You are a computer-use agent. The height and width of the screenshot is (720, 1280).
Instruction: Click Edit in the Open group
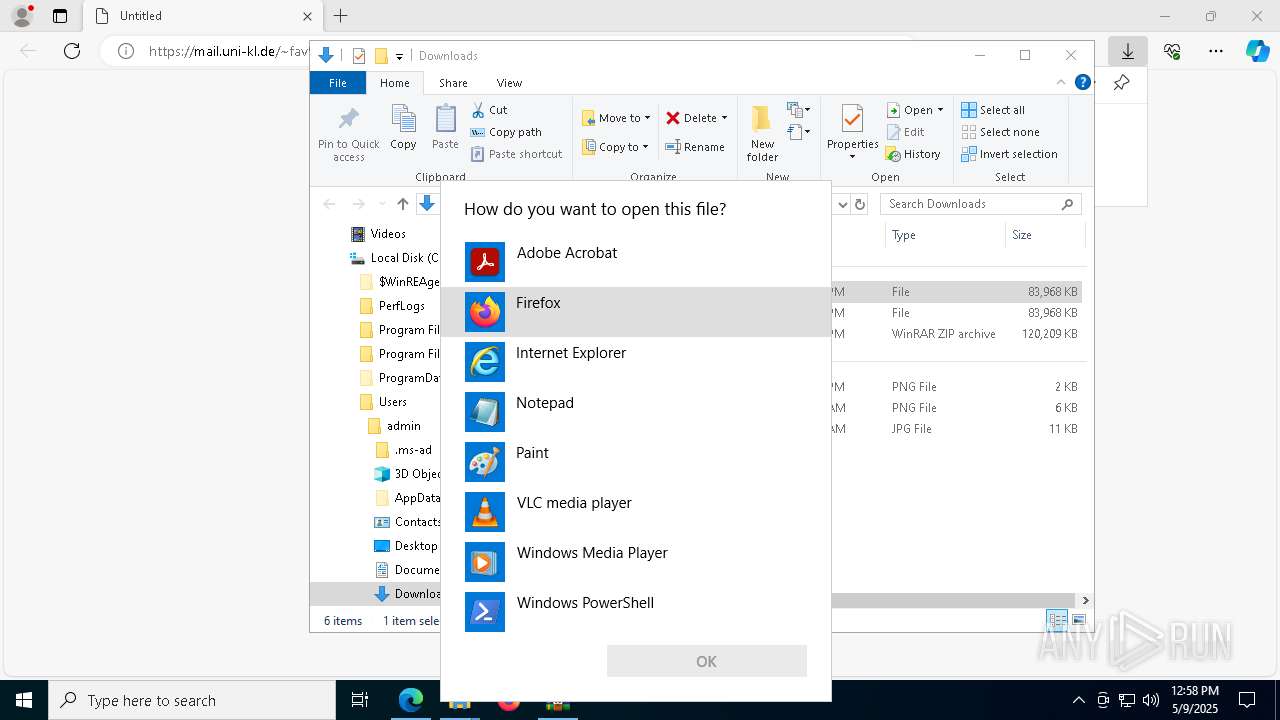[x=906, y=132]
